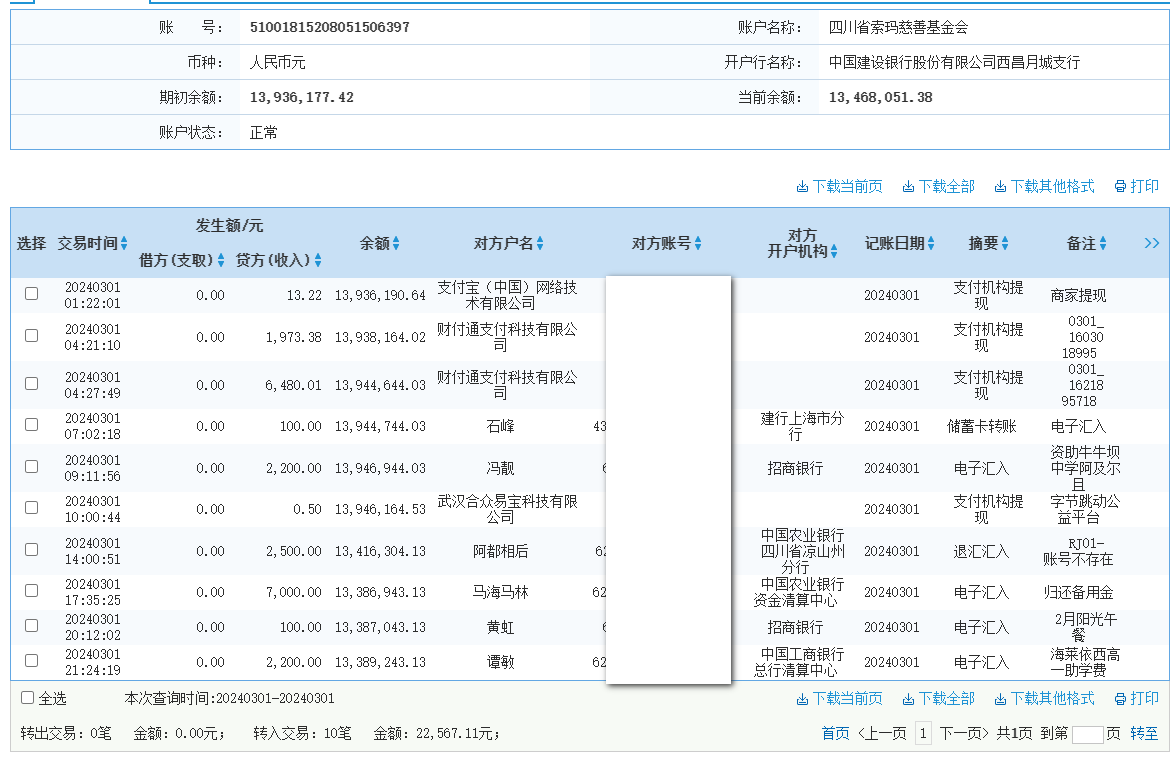Click bottom 打印 print link

click(x=1136, y=699)
